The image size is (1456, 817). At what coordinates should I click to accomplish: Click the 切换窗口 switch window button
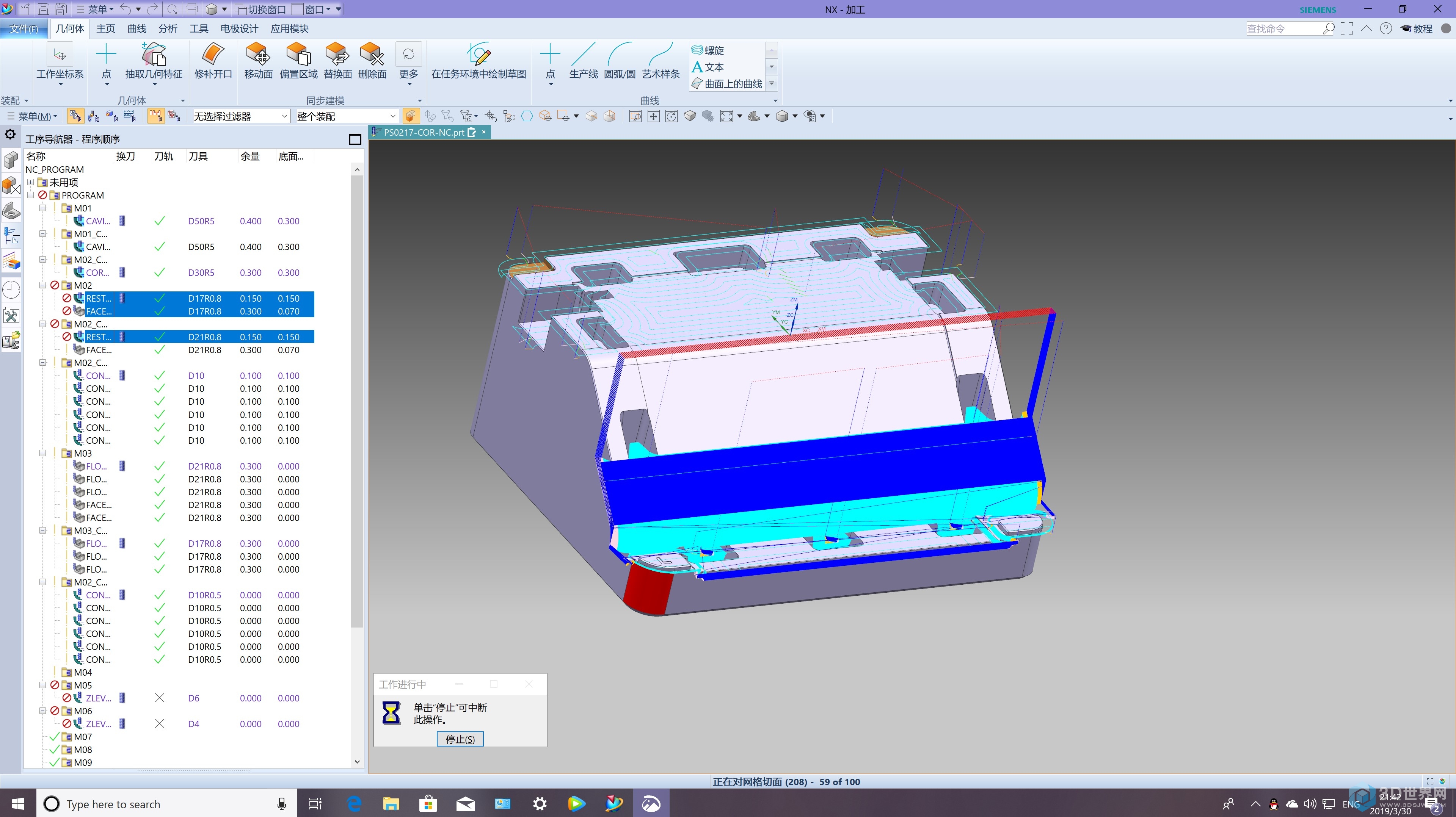pyautogui.click(x=261, y=9)
